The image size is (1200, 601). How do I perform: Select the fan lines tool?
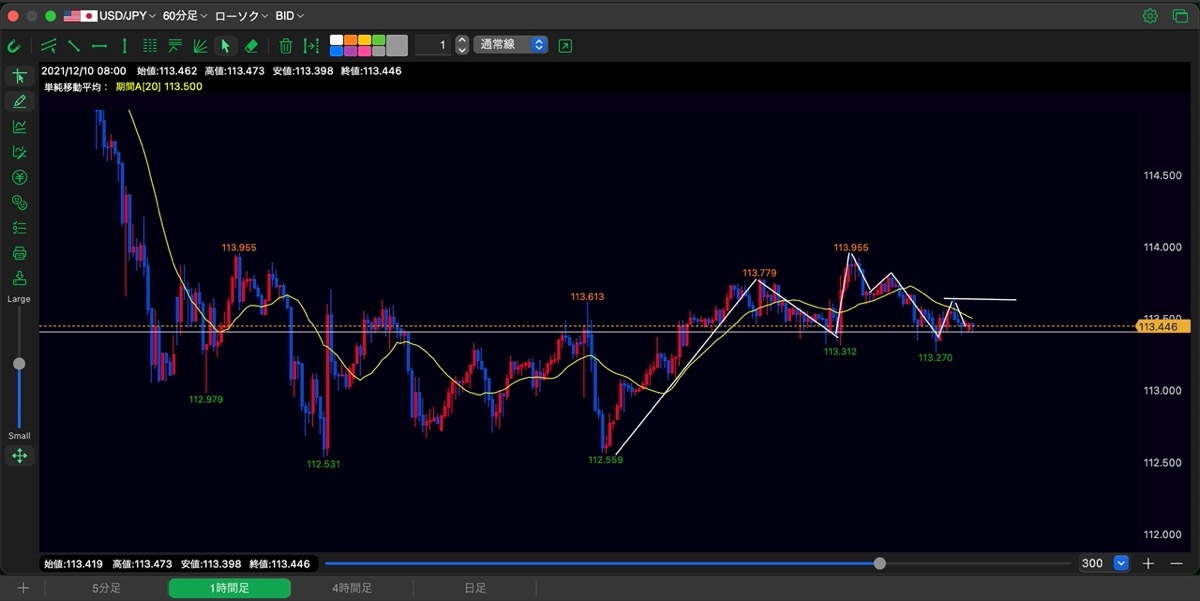click(200, 45)
